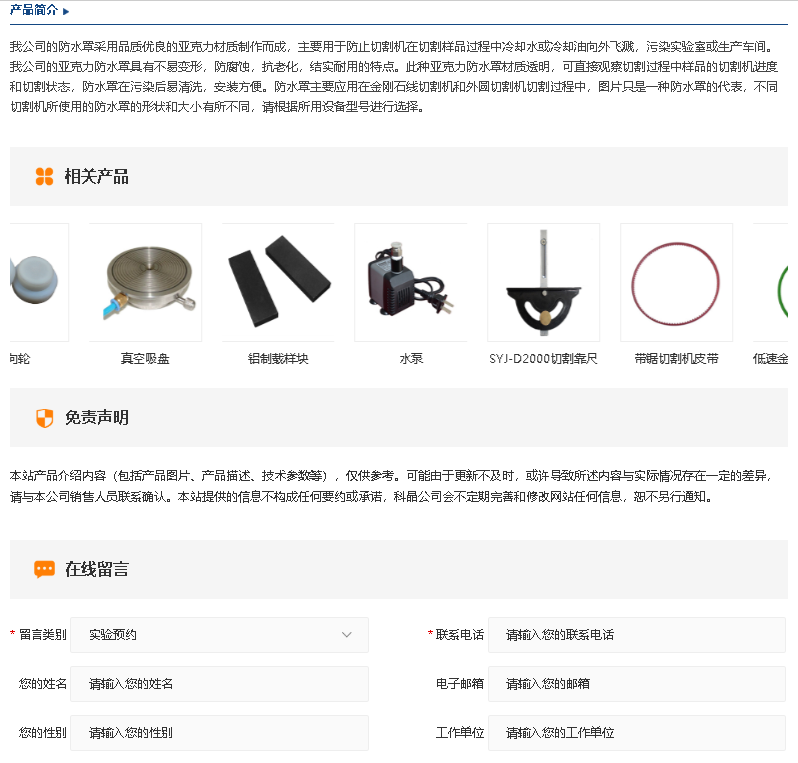This screenshot has height=763, width=798.
Task: View the 水泵 product picture
Action: [x=411, y=282]
